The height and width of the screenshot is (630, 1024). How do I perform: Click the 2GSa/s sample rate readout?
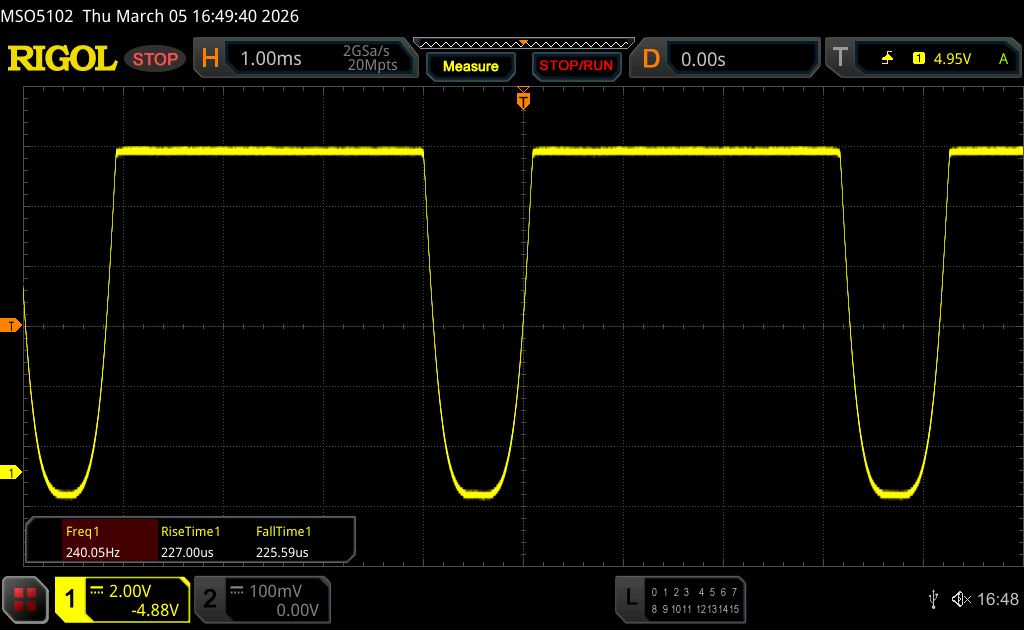click(x=366, y=51)
